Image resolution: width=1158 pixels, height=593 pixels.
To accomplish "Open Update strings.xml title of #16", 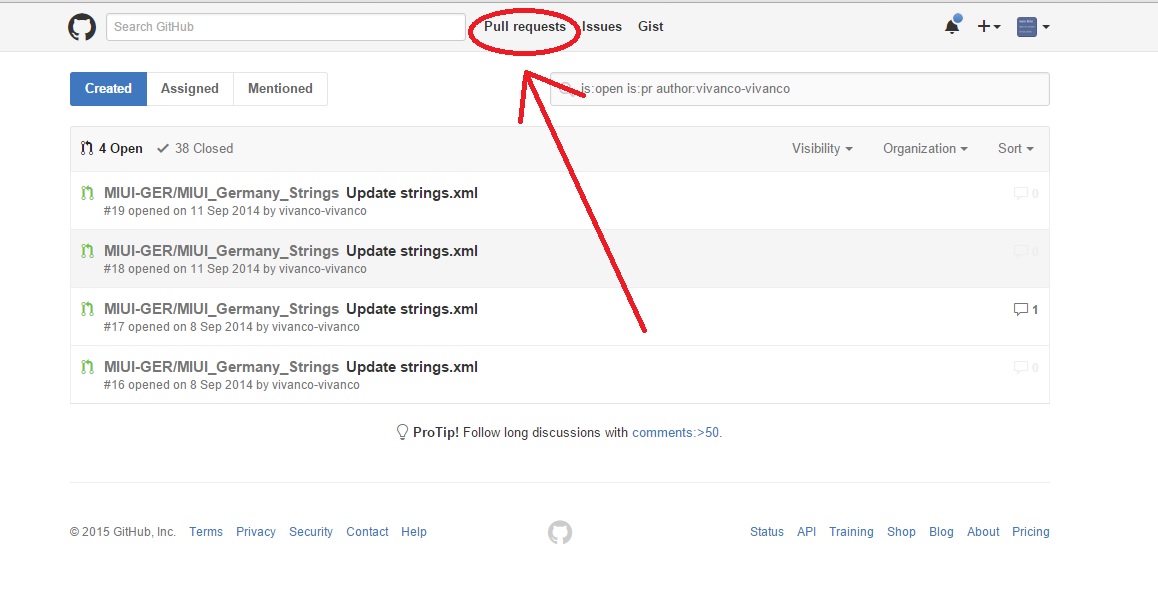I will pyautogui.click(x=412, y=367).
